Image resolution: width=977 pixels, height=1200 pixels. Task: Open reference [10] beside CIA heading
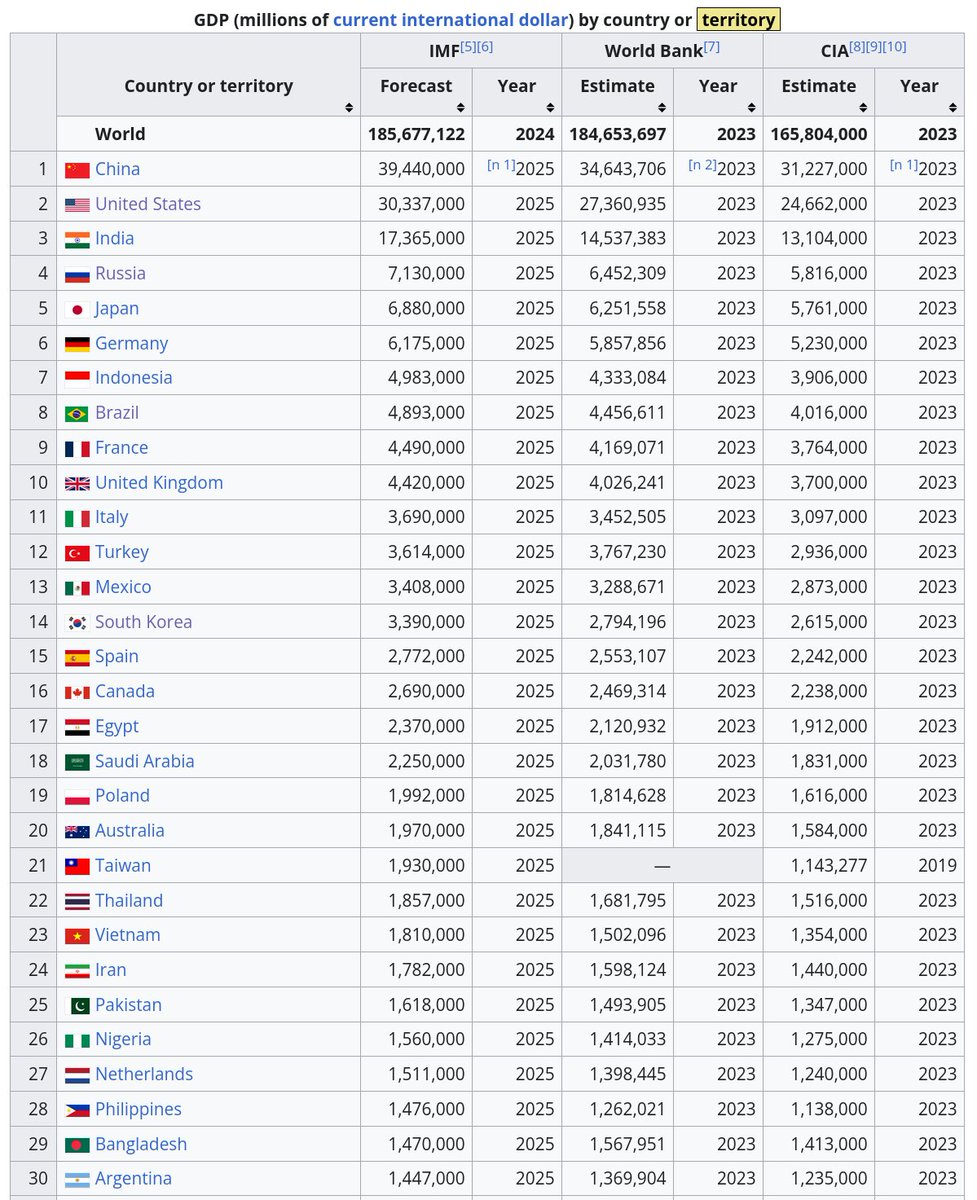pyautogui.click(x=895, y=46)
